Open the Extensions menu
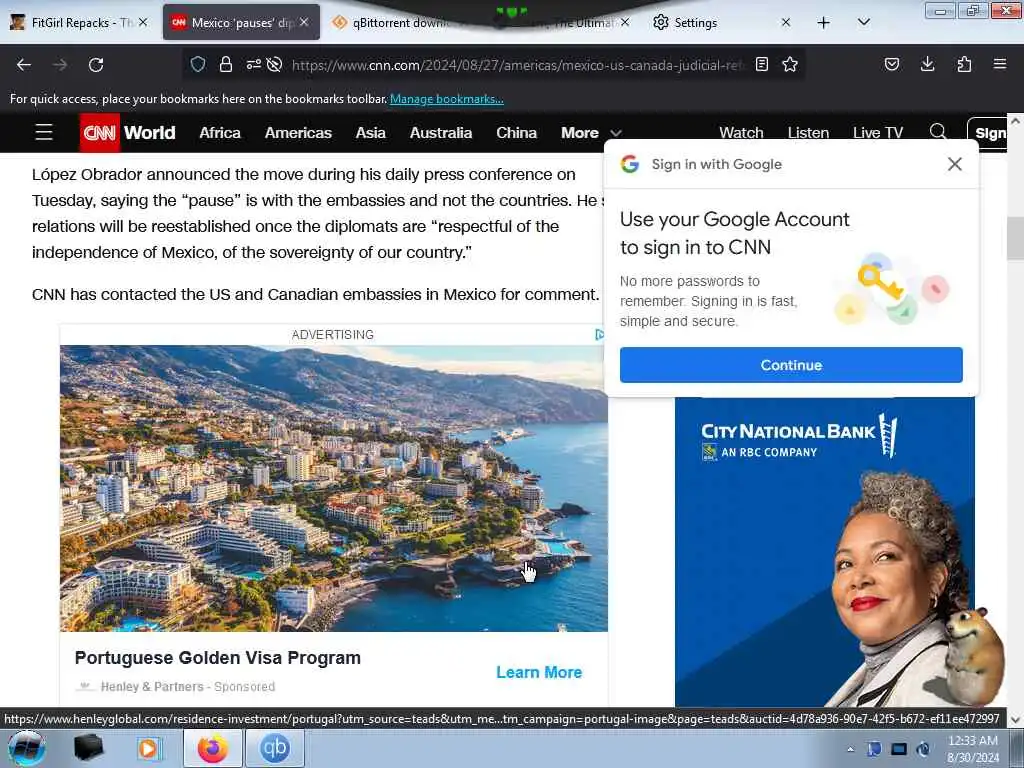 click(964, 64)
